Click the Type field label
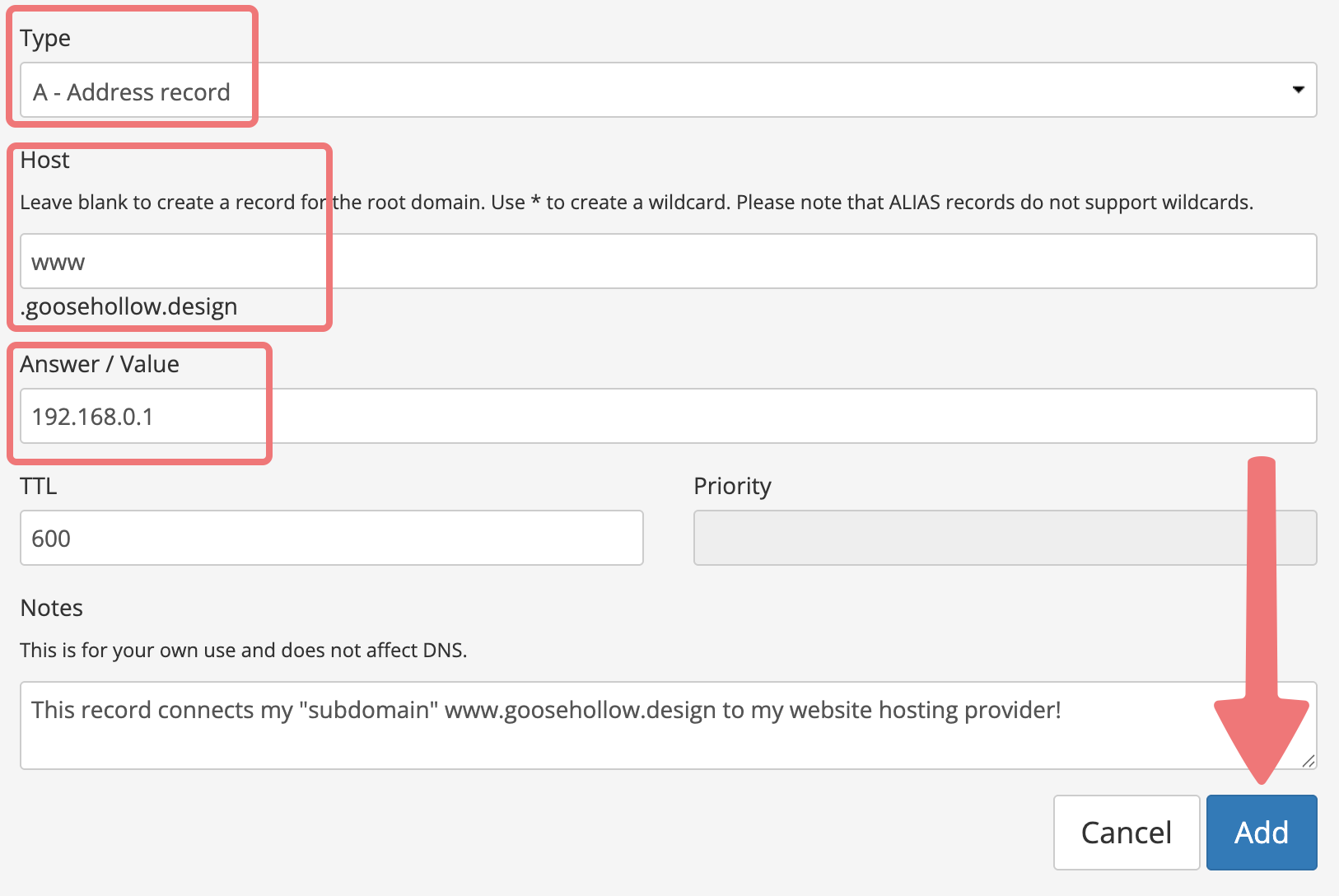This screenshot has height=896, width=1339. pos(45,39)
